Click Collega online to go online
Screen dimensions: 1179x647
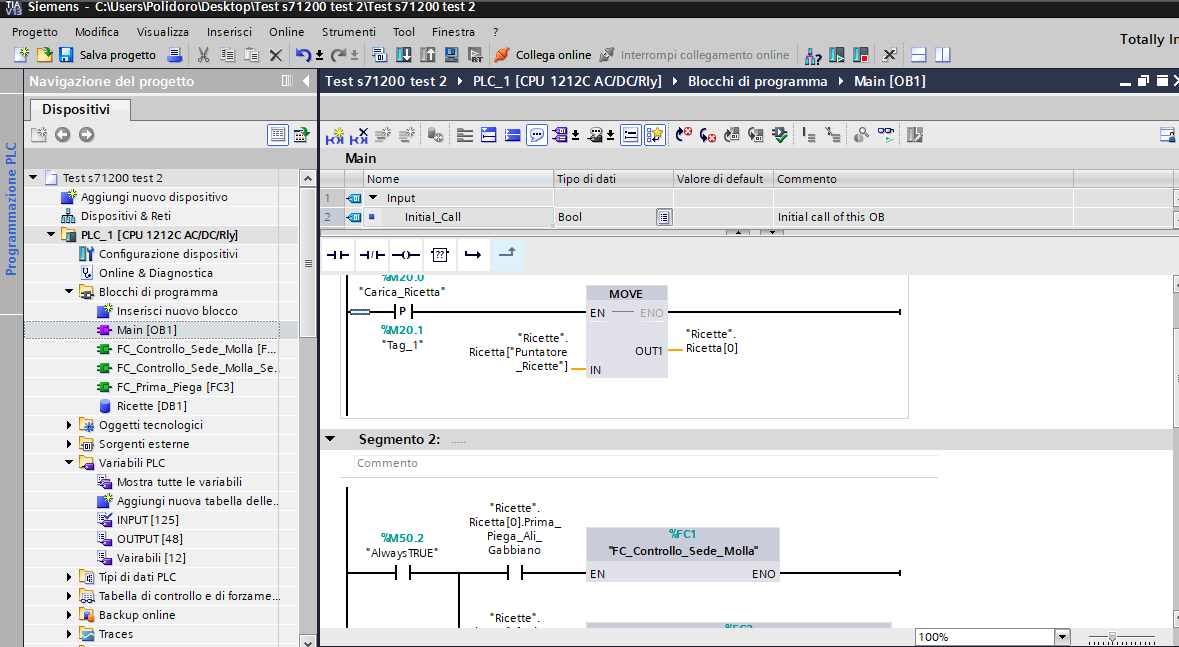click(x=543, y=54)
